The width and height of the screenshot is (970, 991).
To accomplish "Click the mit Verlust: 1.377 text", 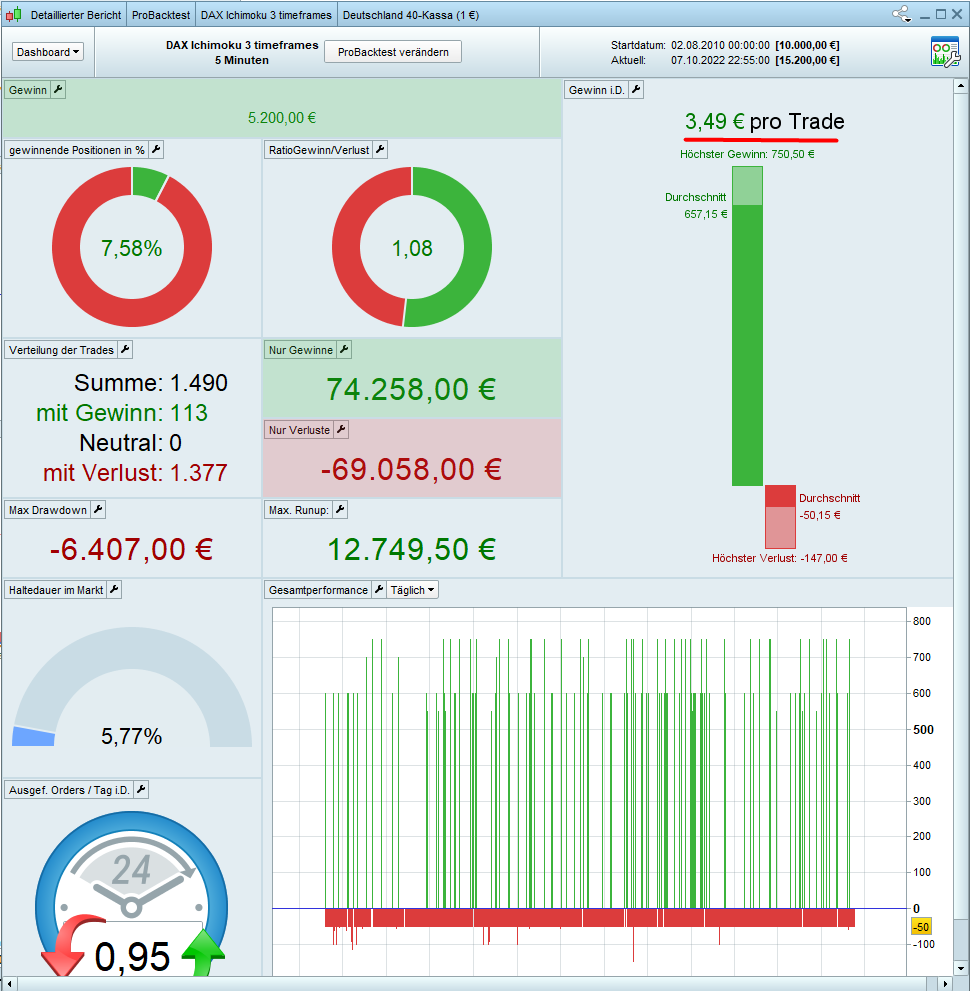I will 135,473.
